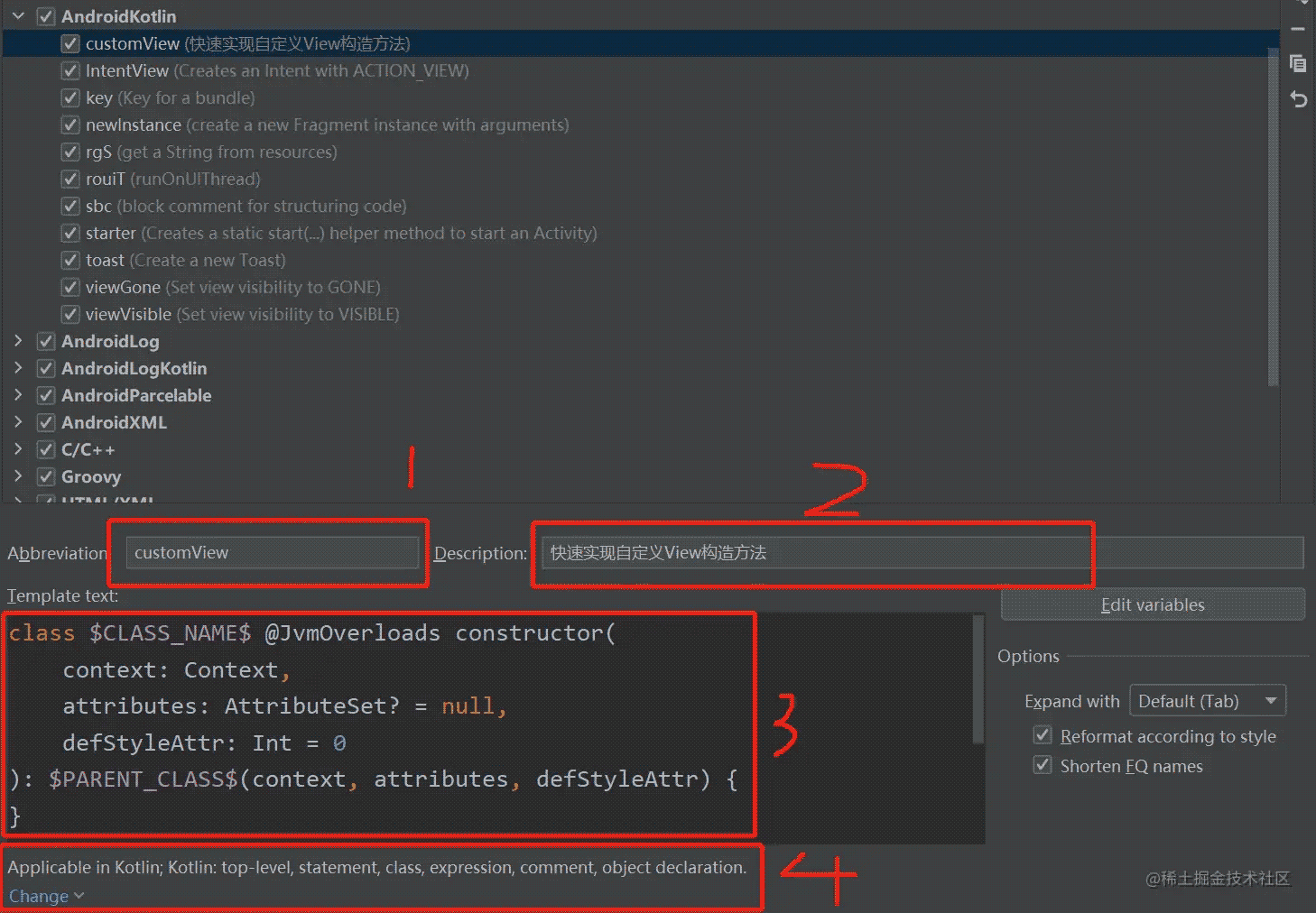This screenshot has width=1316, height=913.
Task: Expand the Groovy template group
Action: coord(18,476)
